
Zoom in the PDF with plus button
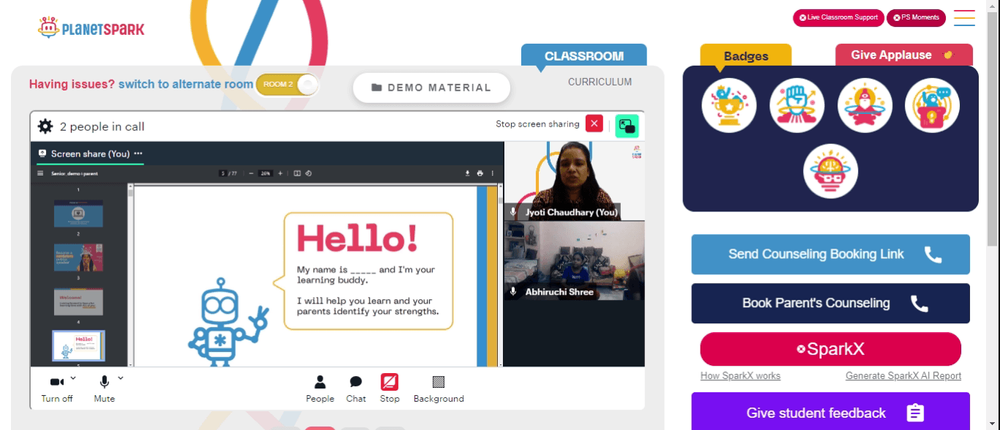280,173
